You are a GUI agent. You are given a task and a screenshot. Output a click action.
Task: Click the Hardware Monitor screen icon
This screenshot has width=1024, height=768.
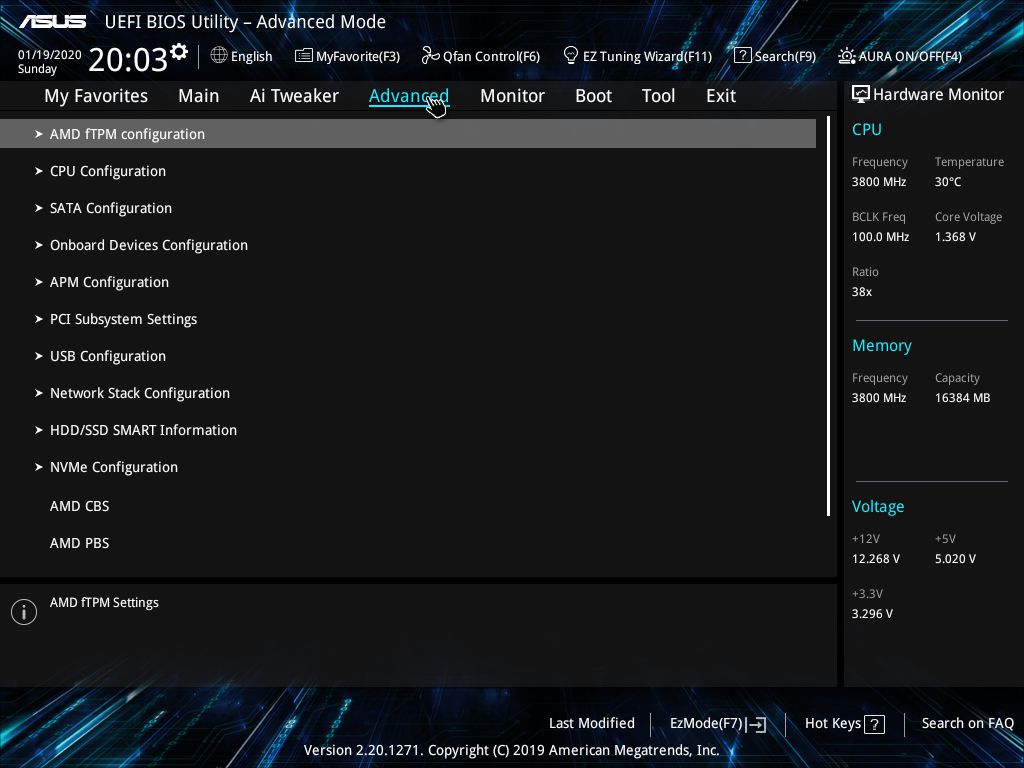[861, 95]
